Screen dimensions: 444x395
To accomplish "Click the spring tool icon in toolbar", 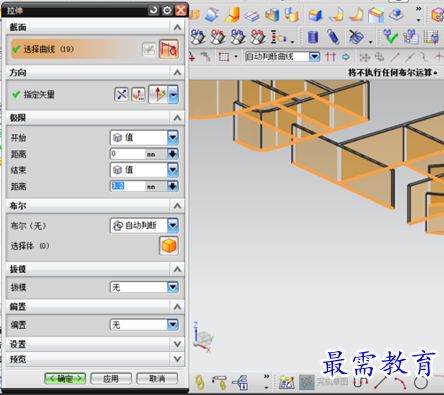I will [x=334, y=37].
